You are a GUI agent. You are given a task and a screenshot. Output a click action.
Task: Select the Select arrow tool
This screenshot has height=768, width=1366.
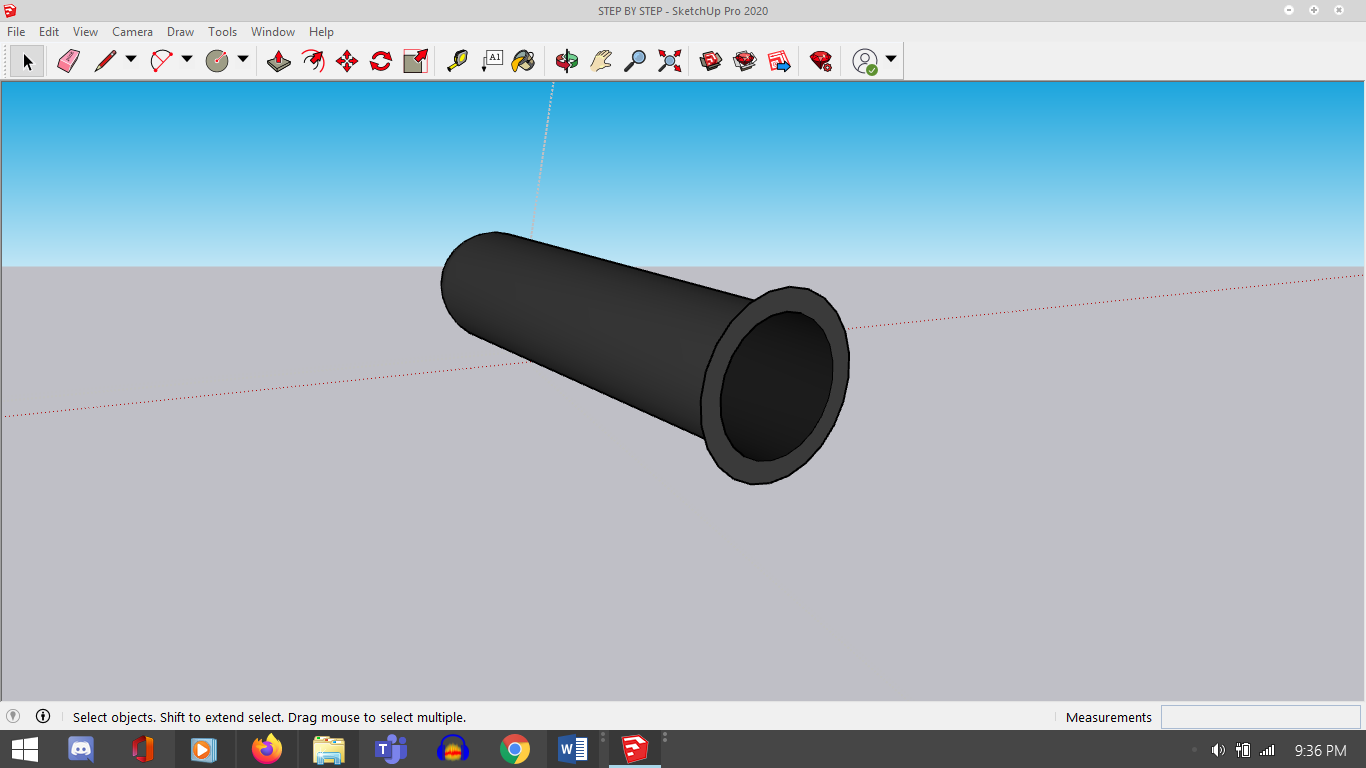(x=28, y=61)
